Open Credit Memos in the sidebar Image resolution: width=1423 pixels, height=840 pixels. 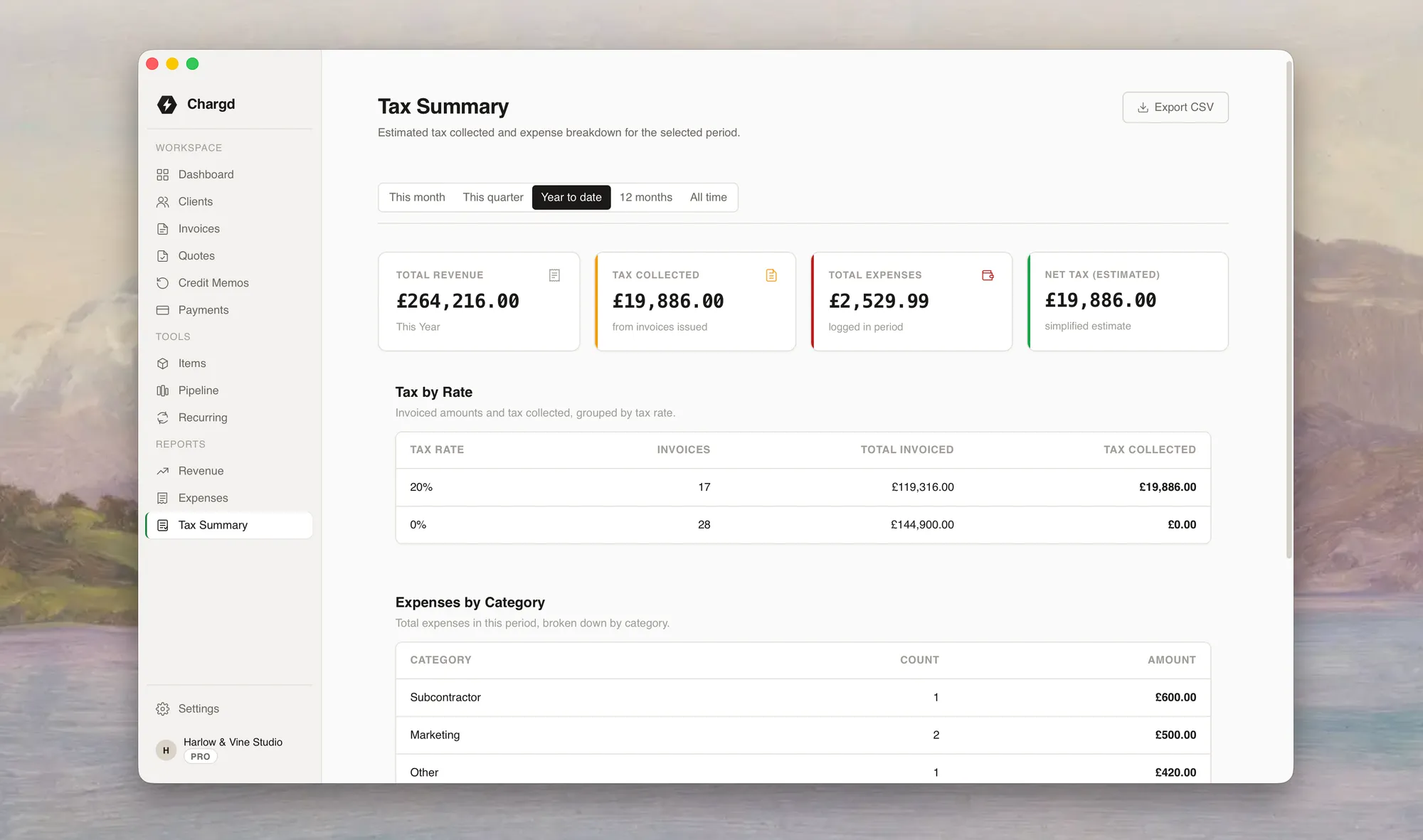(x=229, y=283)
